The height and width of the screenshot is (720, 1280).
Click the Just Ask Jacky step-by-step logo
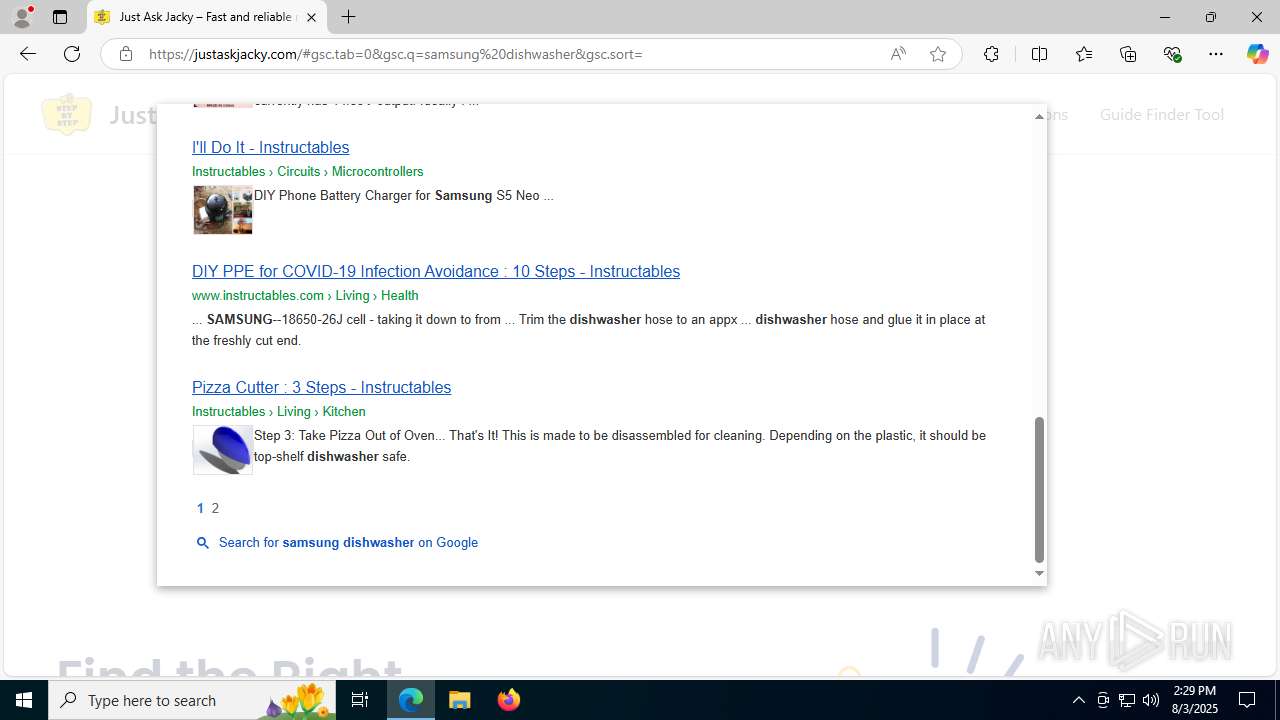pyautogui.click(x=67, y=114)
